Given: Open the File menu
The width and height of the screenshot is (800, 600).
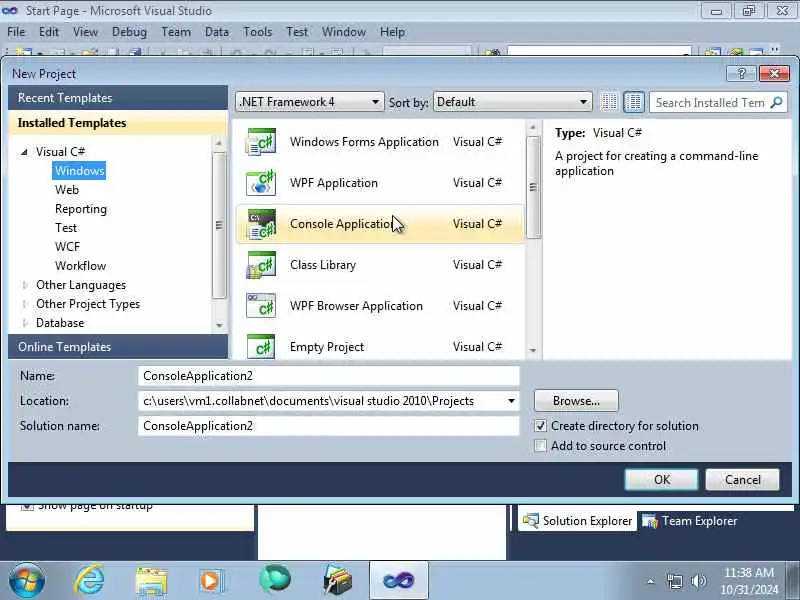Looking at the screenshot, I should tap(16, 32).
